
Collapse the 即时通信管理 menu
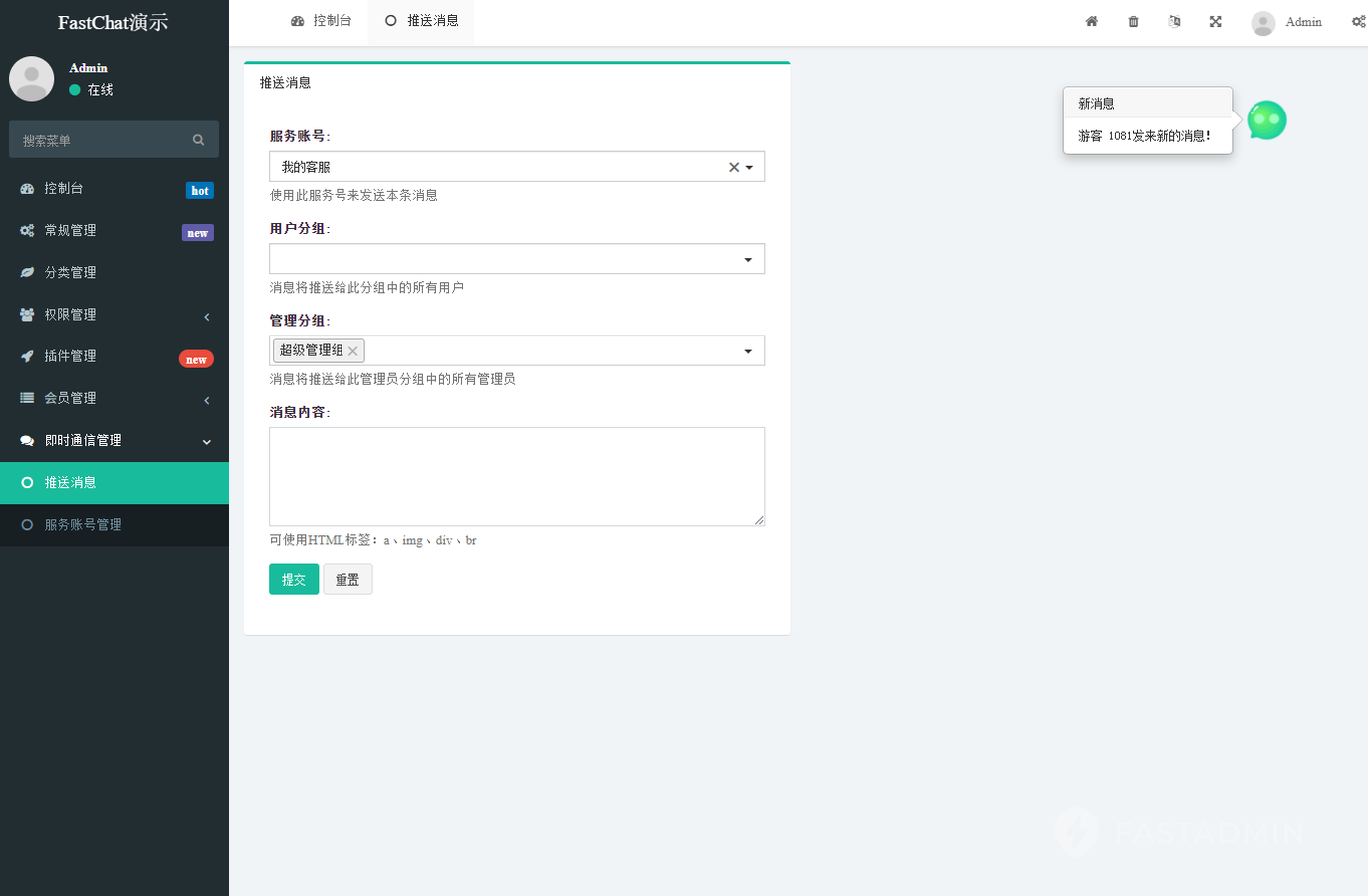114,440
